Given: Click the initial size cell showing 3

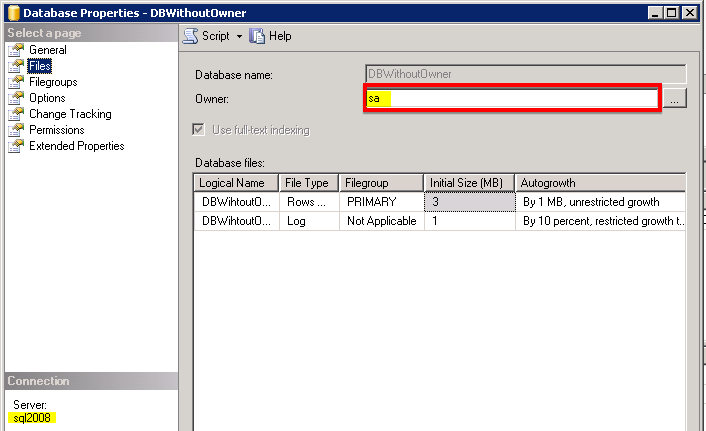Looking at the screenshot, I should tap(470, 202).
